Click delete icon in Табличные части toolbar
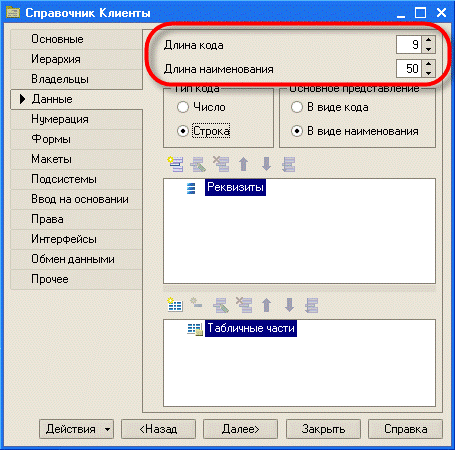This screenshot has height=450, width=455. tap(244, 305)
